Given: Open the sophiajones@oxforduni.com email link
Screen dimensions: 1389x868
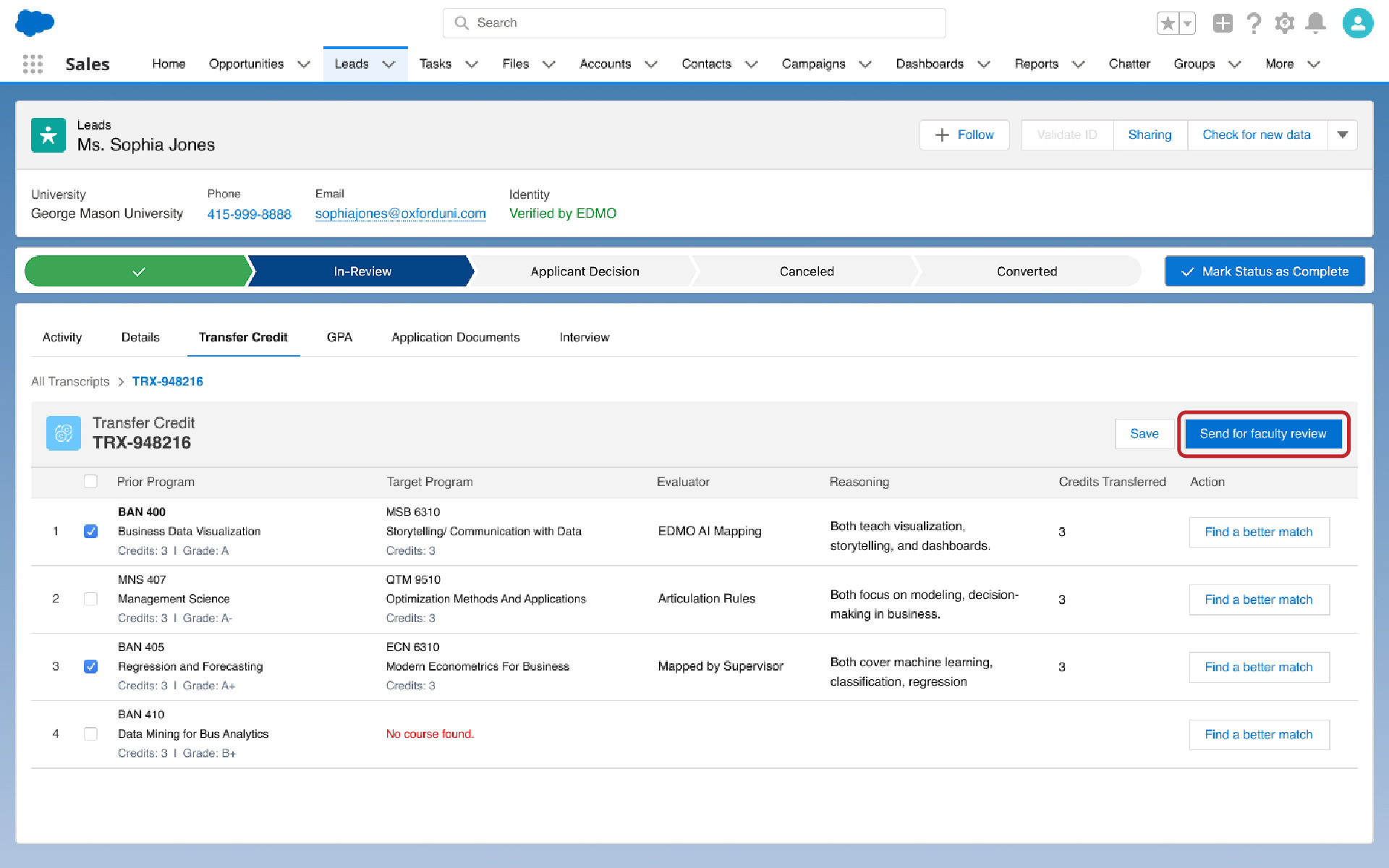Looking at the screenshot, I should (400, 213).
